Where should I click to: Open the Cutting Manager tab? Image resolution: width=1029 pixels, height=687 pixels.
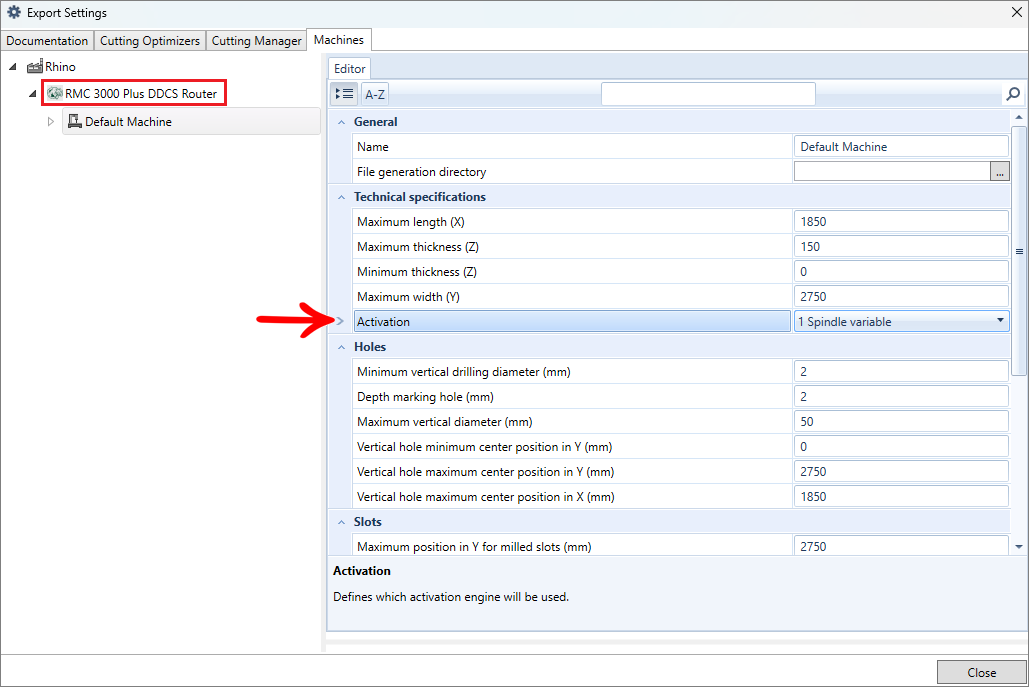pos(256,41)
